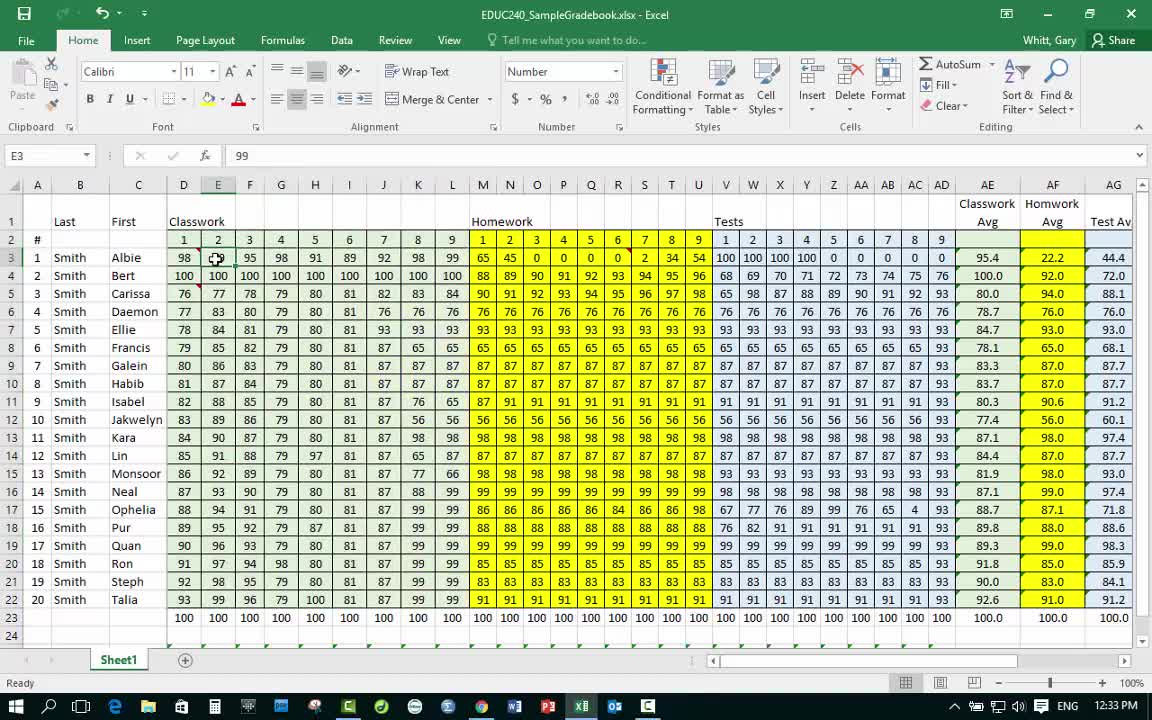This screenshot has width=1152, height=720.
Task: Switch to the Data tab
Action: coord(342,40)
